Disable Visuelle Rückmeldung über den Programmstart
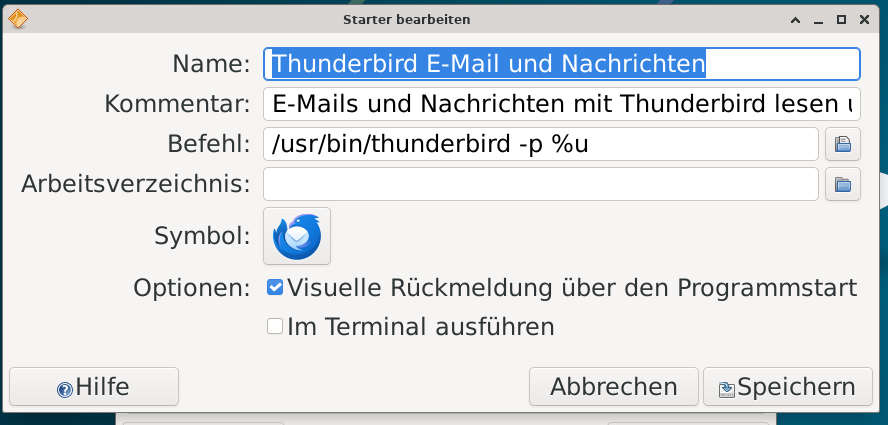The width and height of the screenshot is (888, 425). pyautogui.click(x=275, y=288)
